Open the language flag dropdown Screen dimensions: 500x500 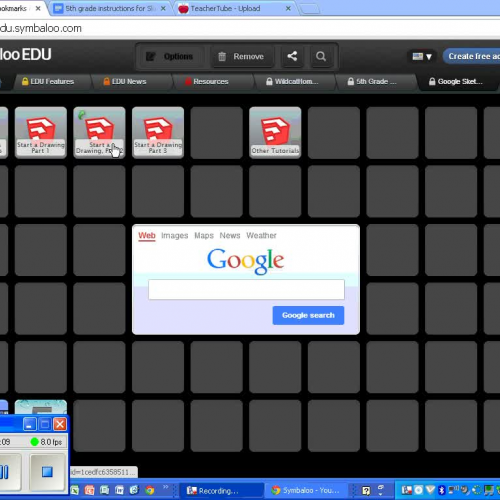(x=422, y=56)
